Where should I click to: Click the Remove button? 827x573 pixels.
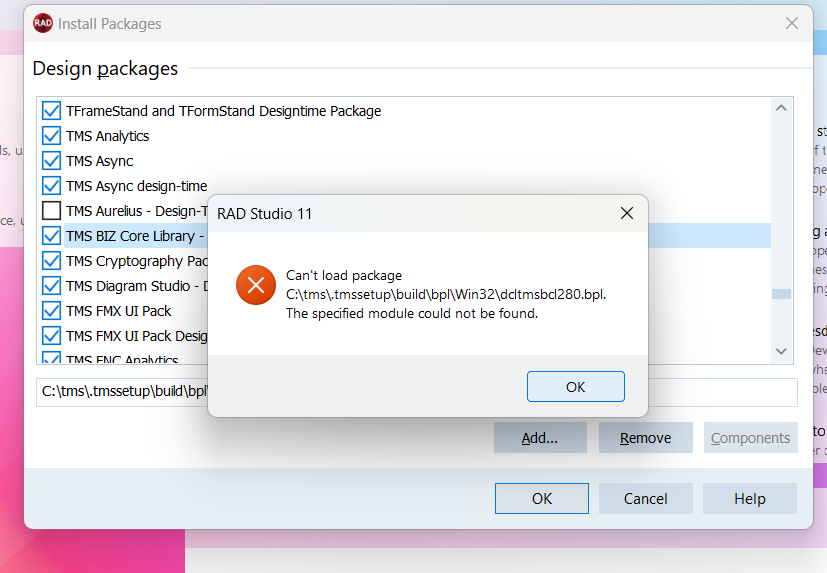coord(646,438)
